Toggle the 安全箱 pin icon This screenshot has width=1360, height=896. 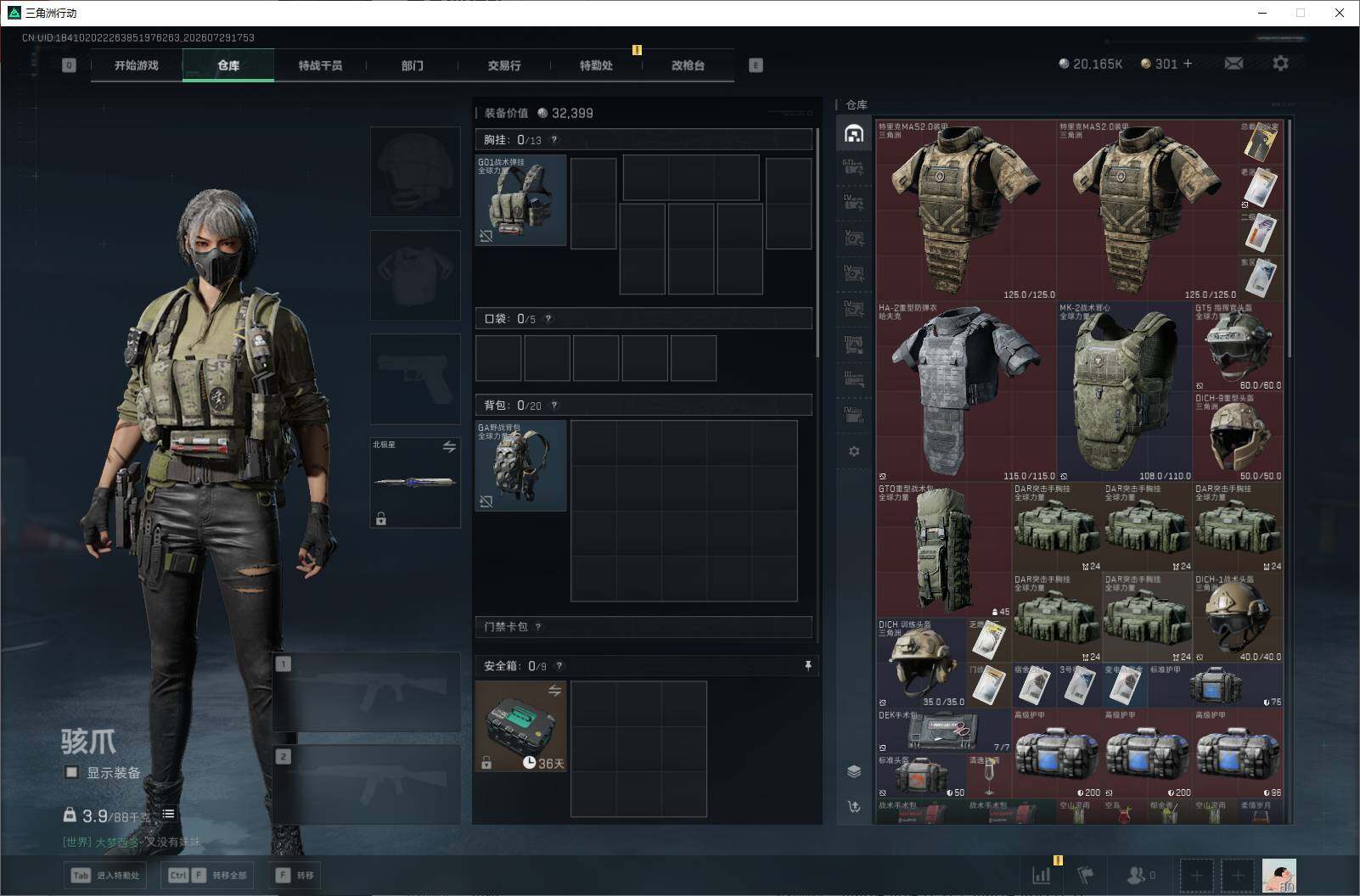coord(807,666)
